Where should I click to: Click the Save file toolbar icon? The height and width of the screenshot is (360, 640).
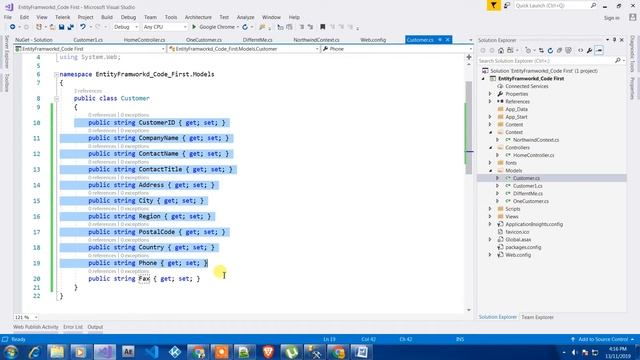[61, 27]
